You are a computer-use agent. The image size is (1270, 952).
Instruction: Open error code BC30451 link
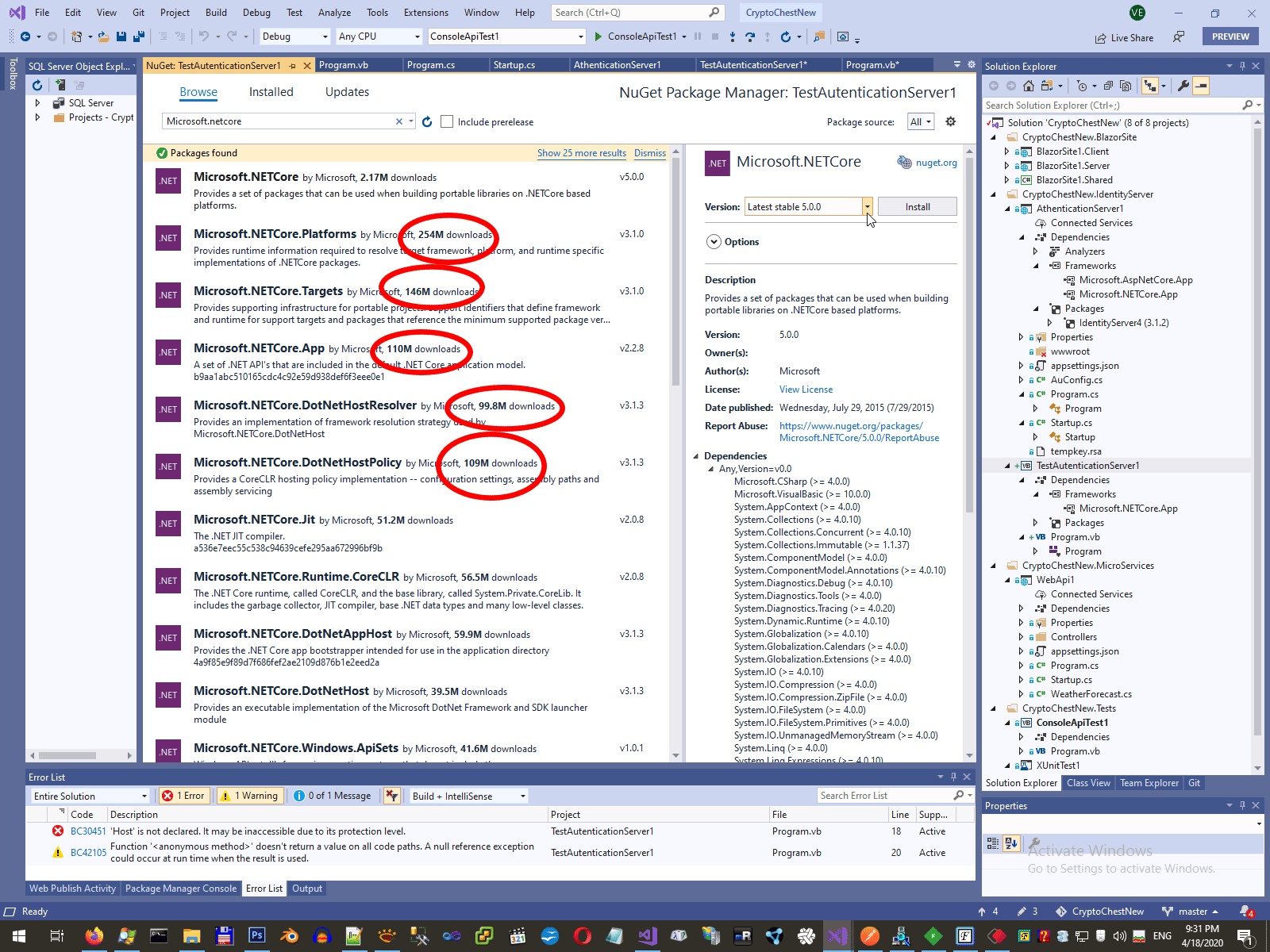pos(88,831)
